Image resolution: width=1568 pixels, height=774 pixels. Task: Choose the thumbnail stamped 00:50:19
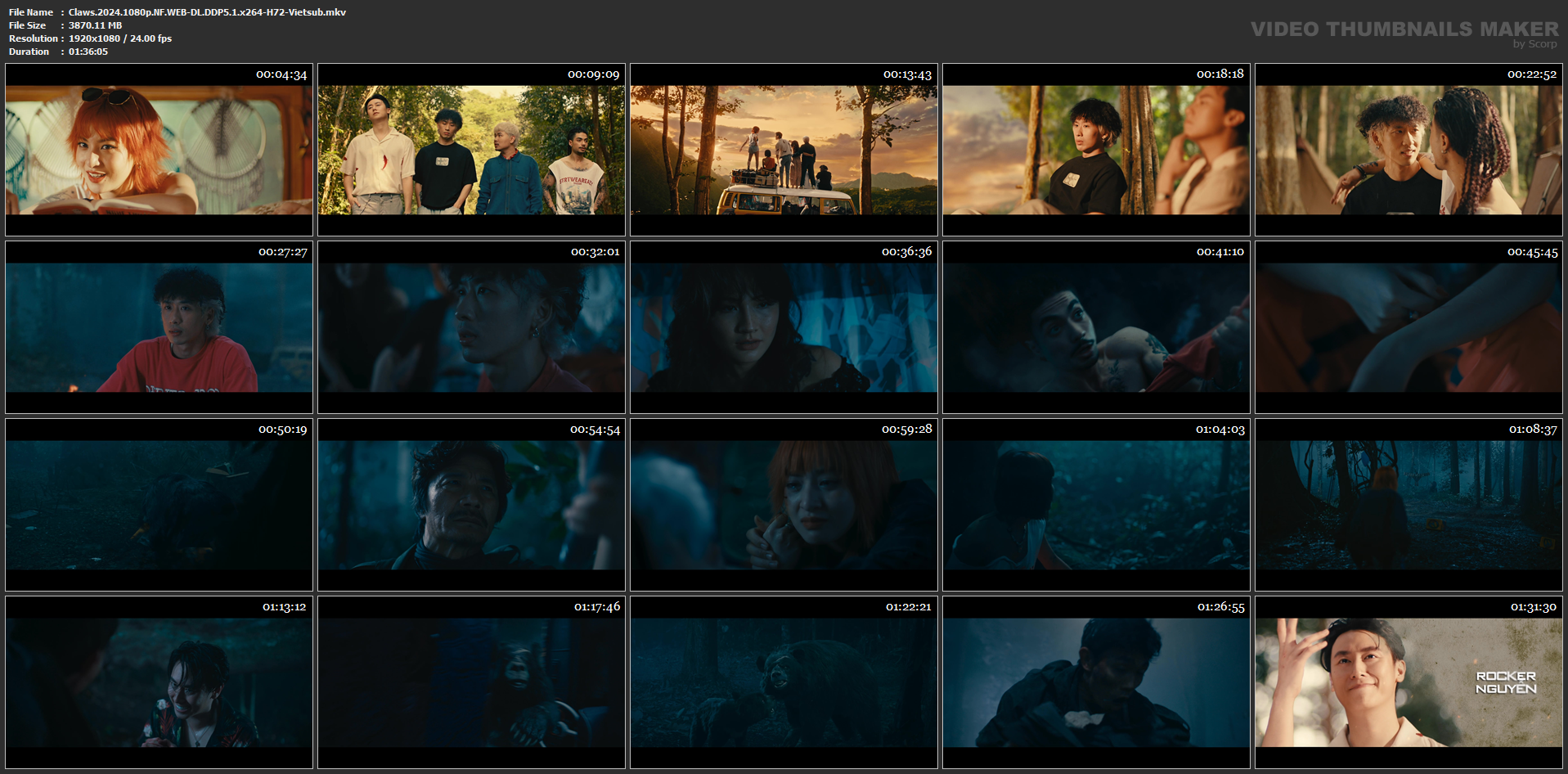pyautogui.click(x=159, y=505)
